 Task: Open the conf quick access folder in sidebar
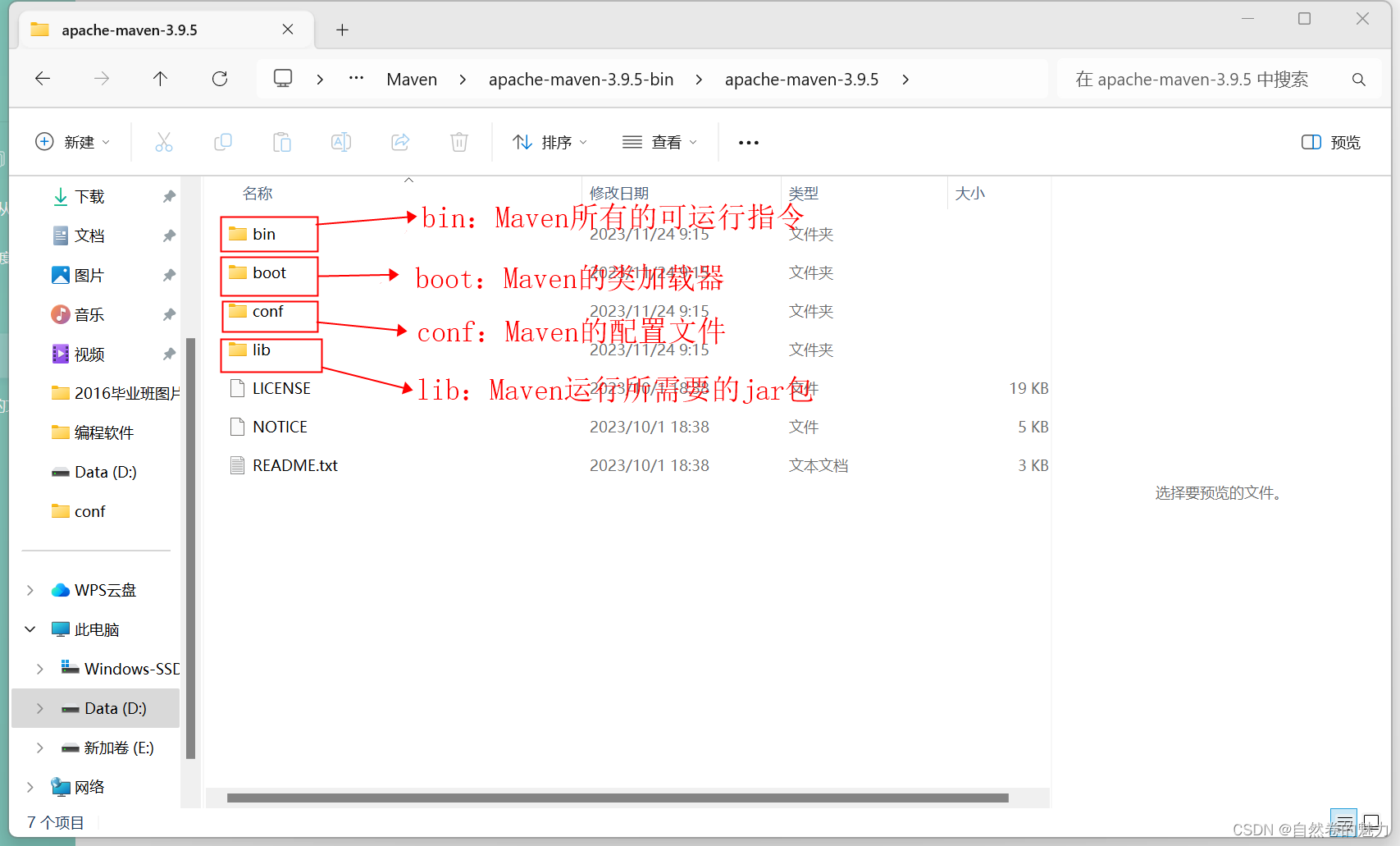tap(79, 511)
